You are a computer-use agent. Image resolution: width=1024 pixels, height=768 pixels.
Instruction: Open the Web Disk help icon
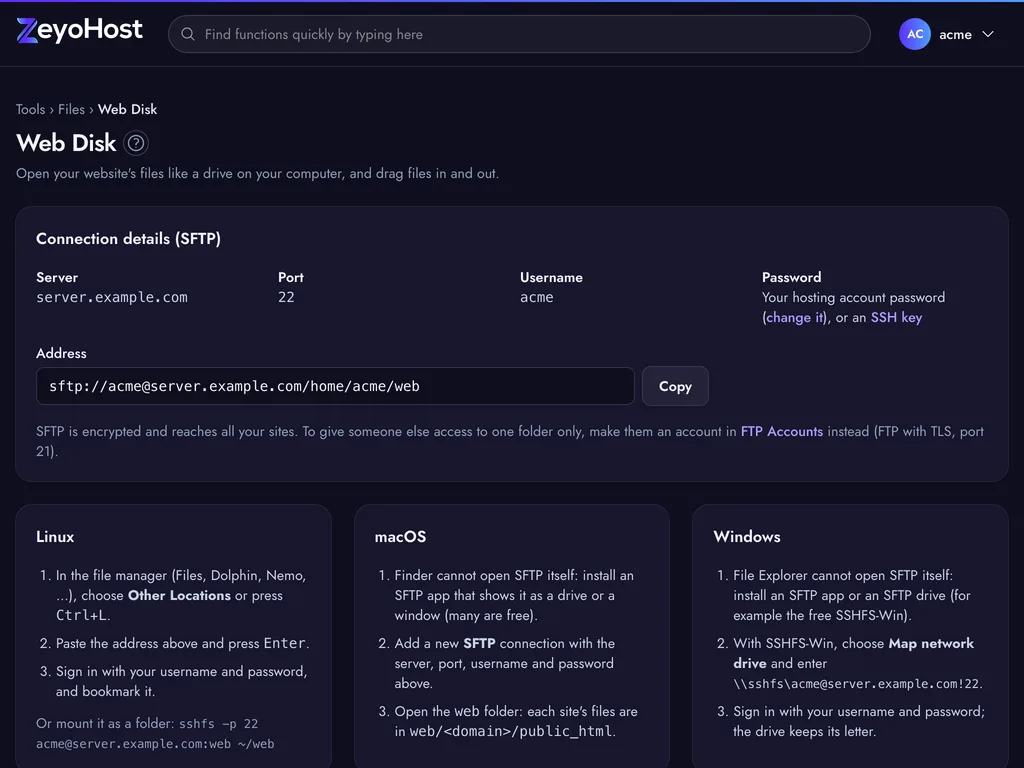point(136,143)
